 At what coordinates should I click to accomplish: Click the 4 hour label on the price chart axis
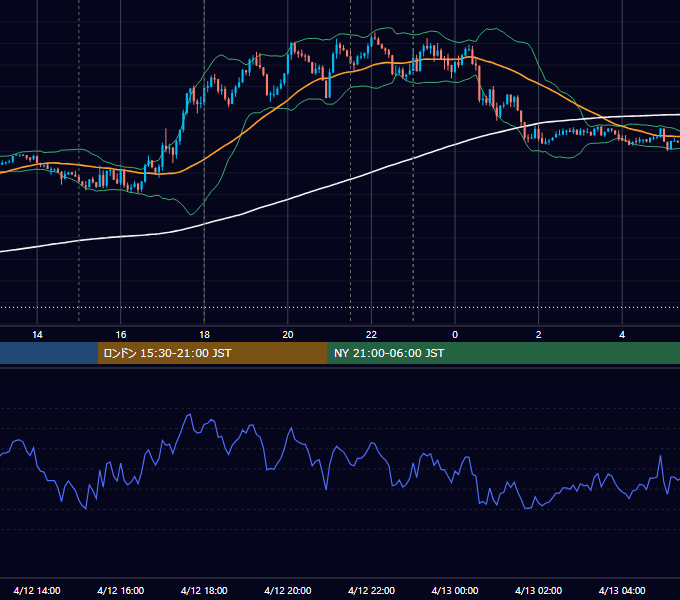[622, 335]
